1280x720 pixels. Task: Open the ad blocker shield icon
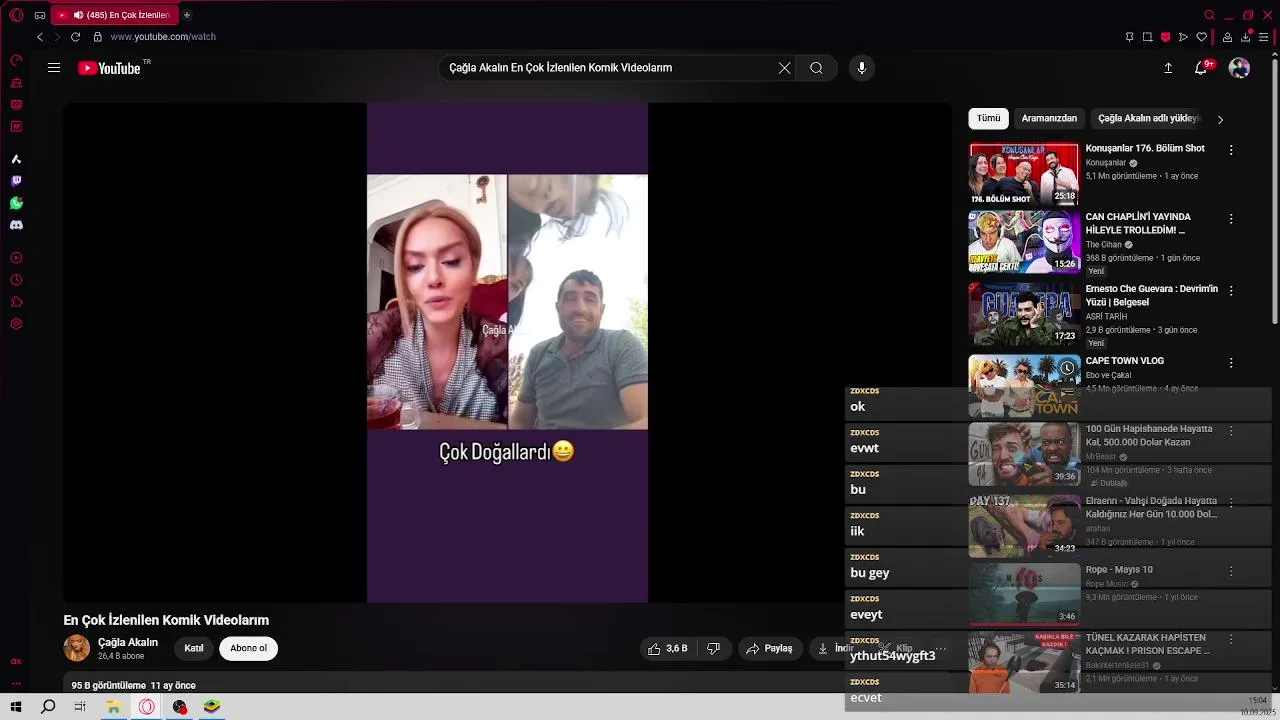[1165, 37]
